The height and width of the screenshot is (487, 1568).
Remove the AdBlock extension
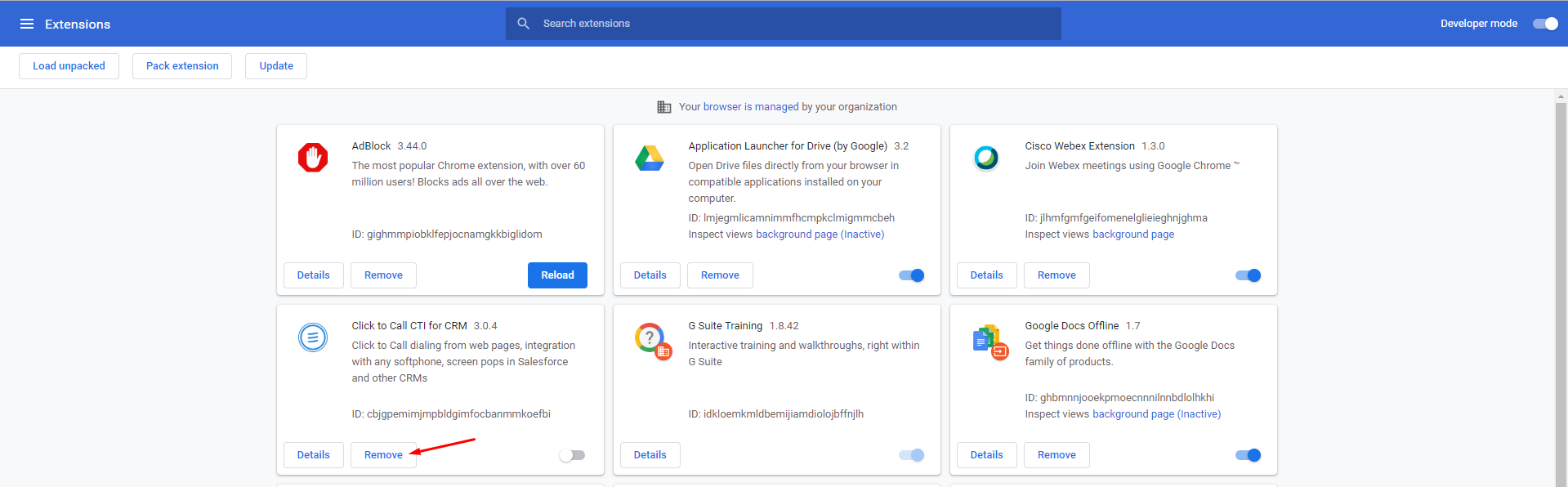[383, 275]
